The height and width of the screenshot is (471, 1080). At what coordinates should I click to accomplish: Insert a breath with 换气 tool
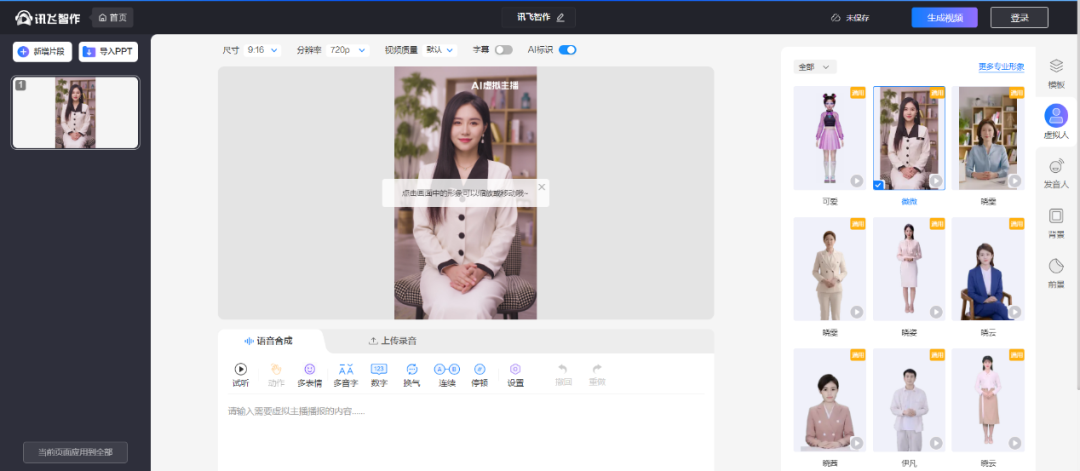coord(412,370)
